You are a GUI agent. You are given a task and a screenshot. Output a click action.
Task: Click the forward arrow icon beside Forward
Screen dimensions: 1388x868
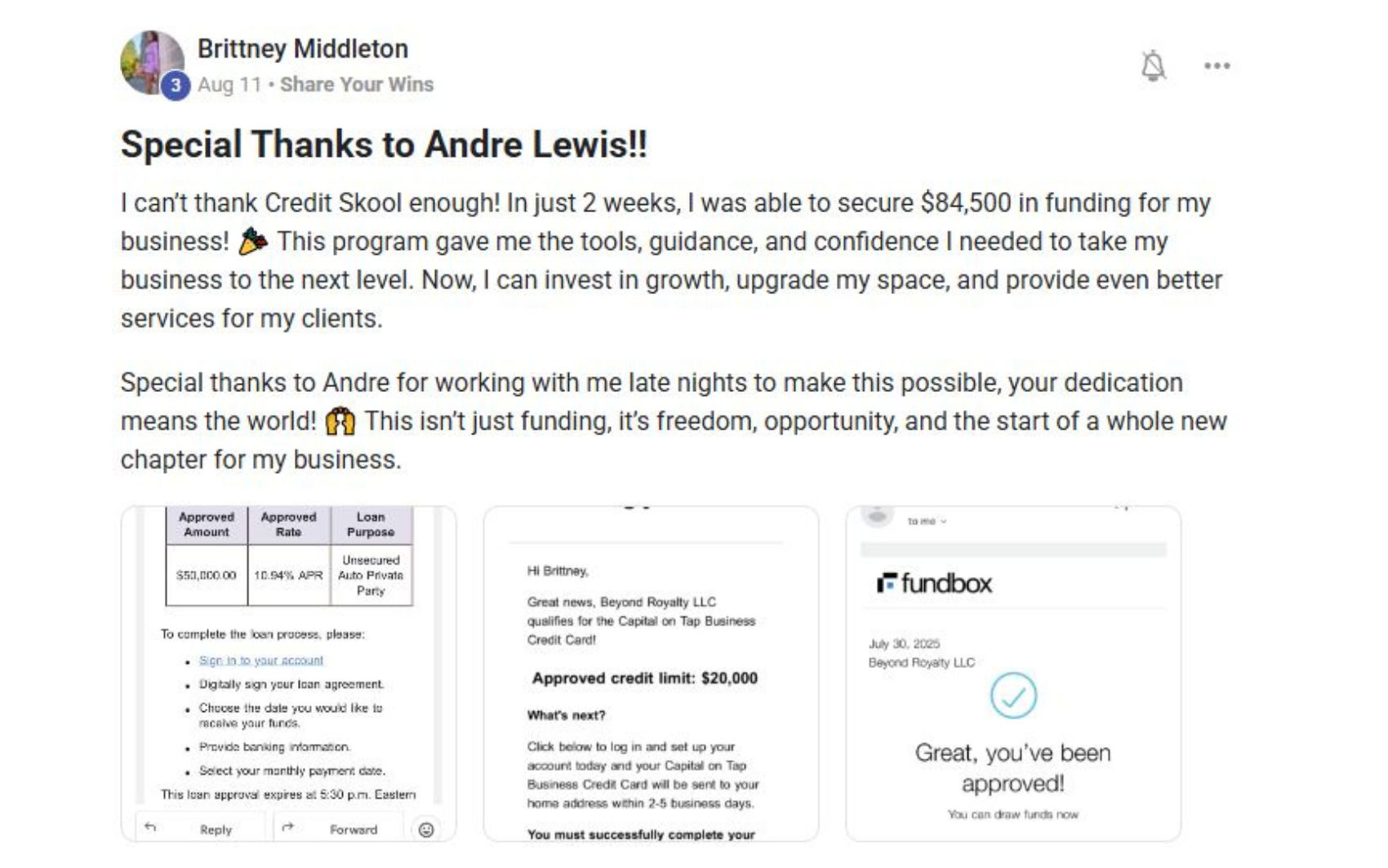(287, 827)
